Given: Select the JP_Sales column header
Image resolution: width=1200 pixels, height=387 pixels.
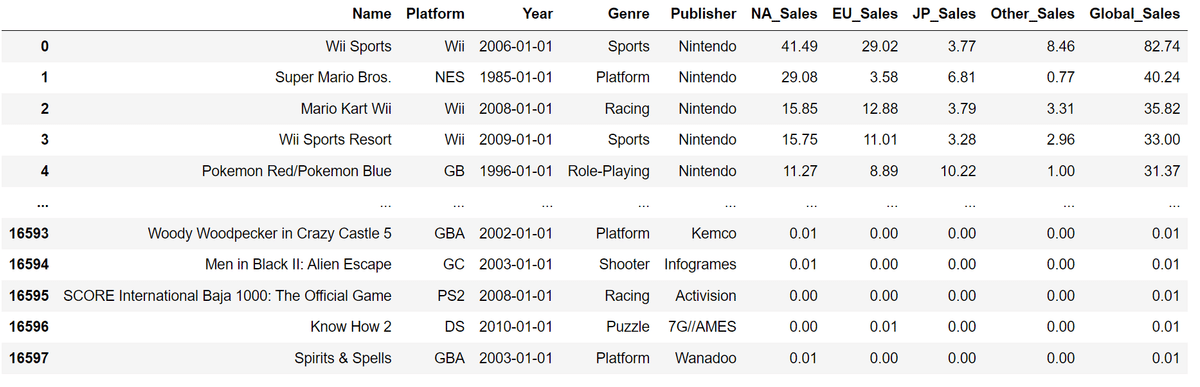Looking at the screenshot, I should pyautogui.click(x=944, y=14).
